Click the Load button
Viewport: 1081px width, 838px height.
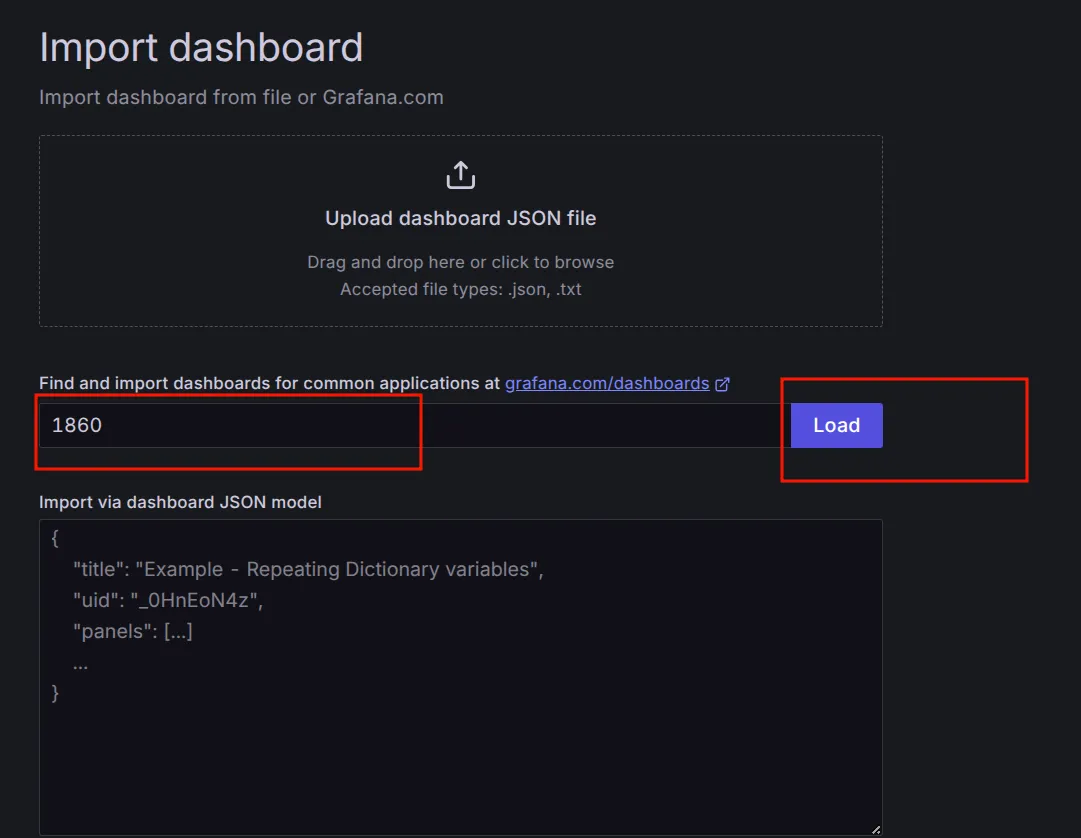(x=836, y=425)
